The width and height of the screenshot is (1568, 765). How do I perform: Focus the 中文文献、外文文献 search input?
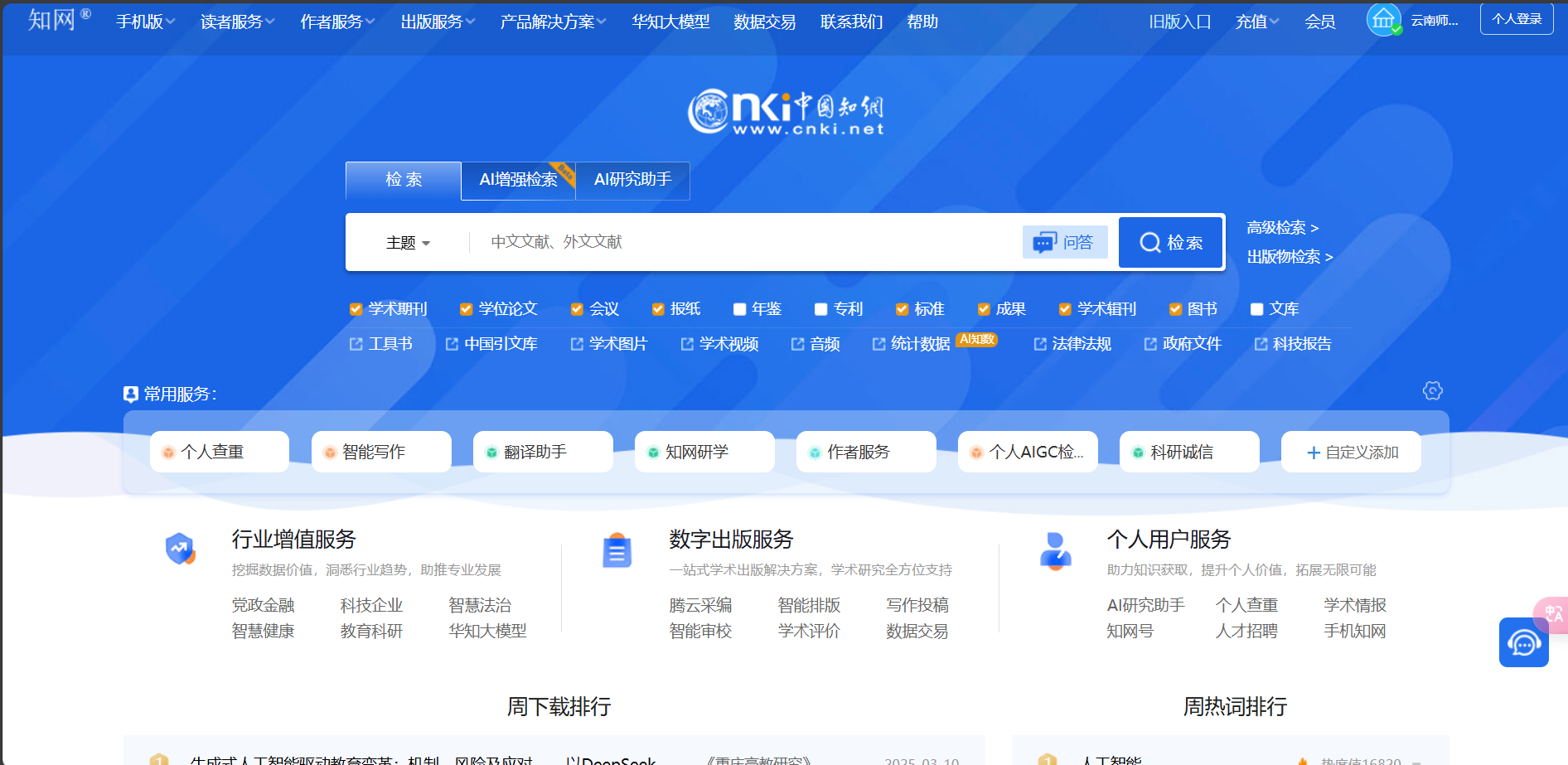click(x=746, y=242)
